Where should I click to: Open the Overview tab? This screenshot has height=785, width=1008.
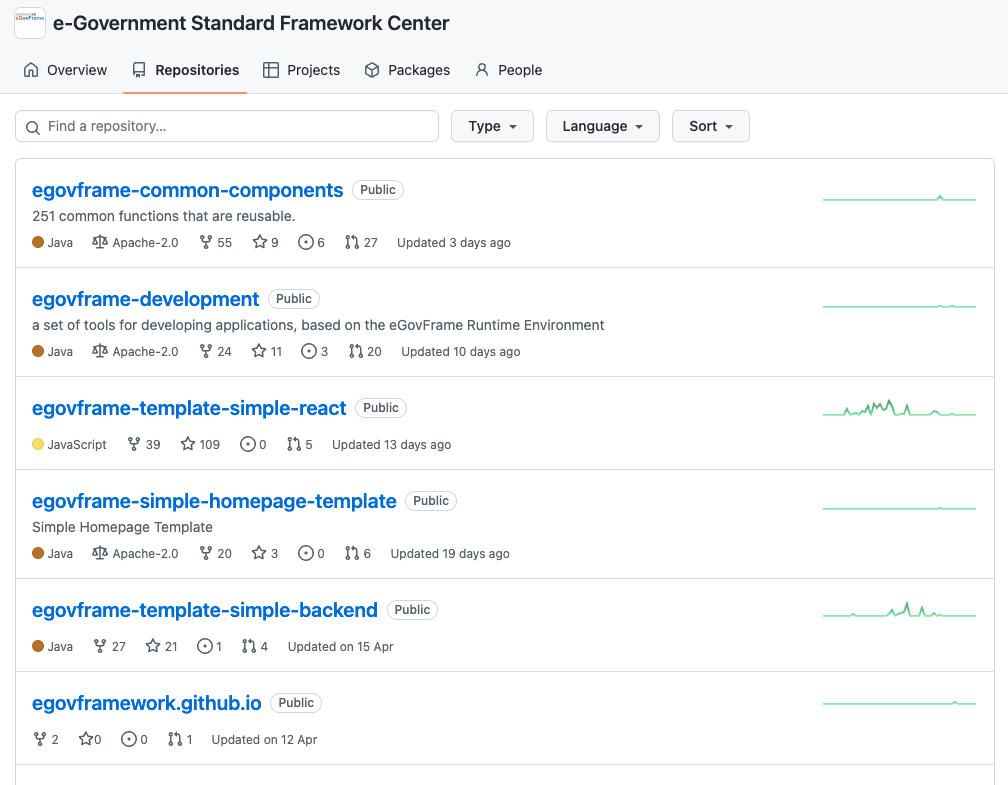click(x=65, y=70)
